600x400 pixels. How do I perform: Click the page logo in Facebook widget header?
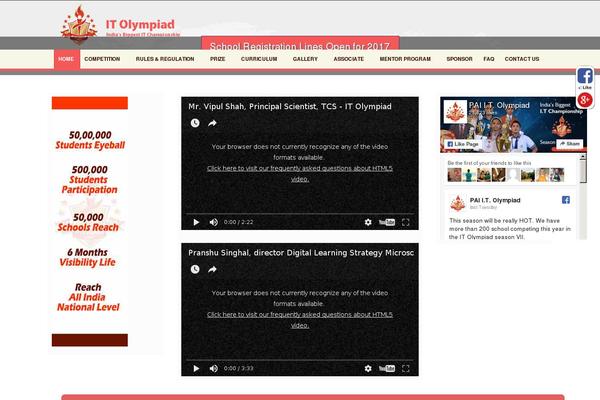tap(455, 111)
